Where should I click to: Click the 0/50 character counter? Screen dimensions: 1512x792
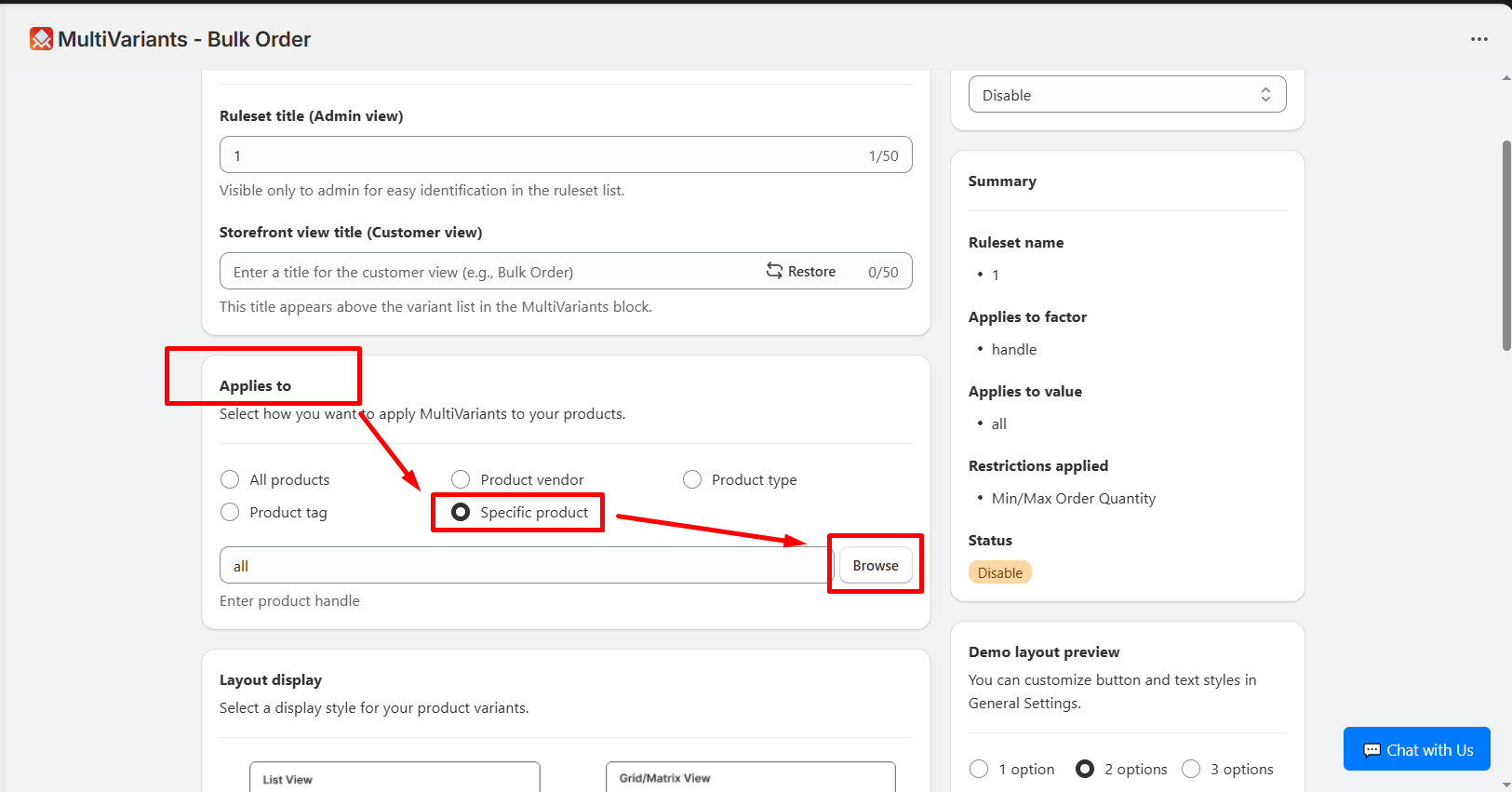pyautogui.click(x=883, y=272)
